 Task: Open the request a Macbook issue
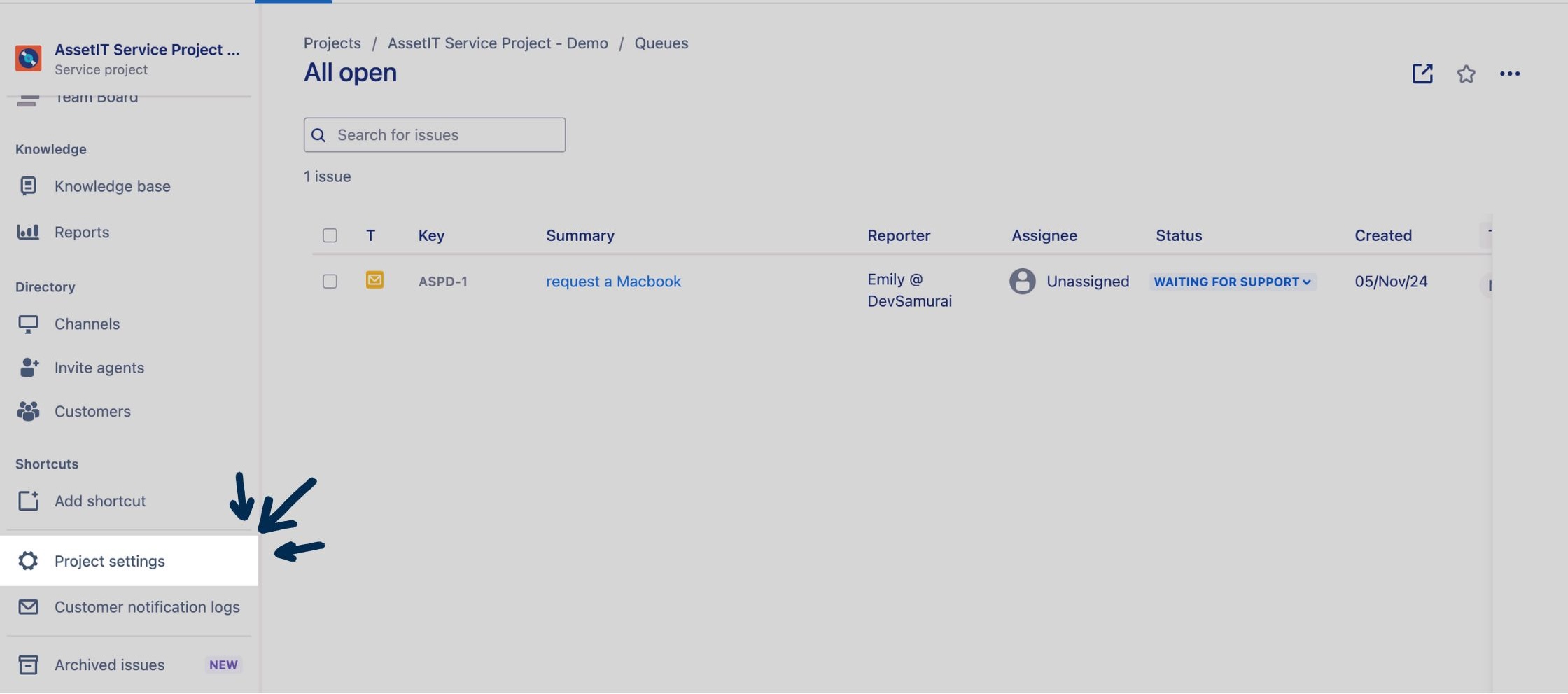[x=612, y=281]
